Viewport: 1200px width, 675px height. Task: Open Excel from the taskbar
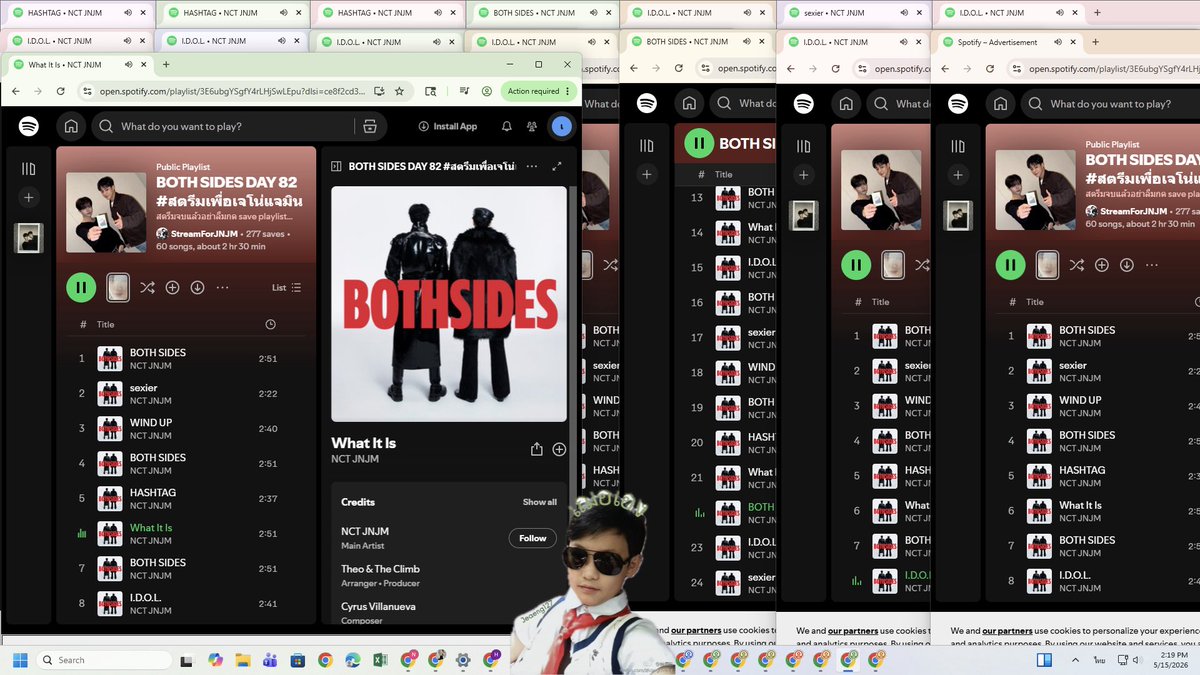pos(380,660)
